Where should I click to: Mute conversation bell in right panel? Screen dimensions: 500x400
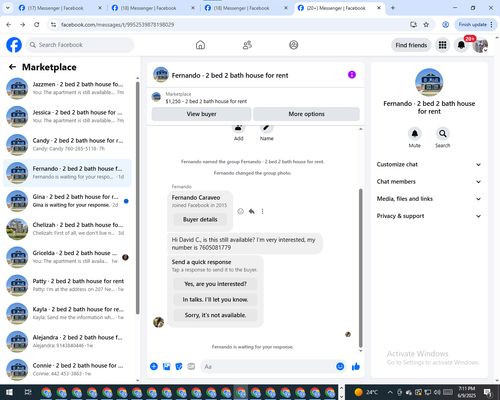pos(415,134)
